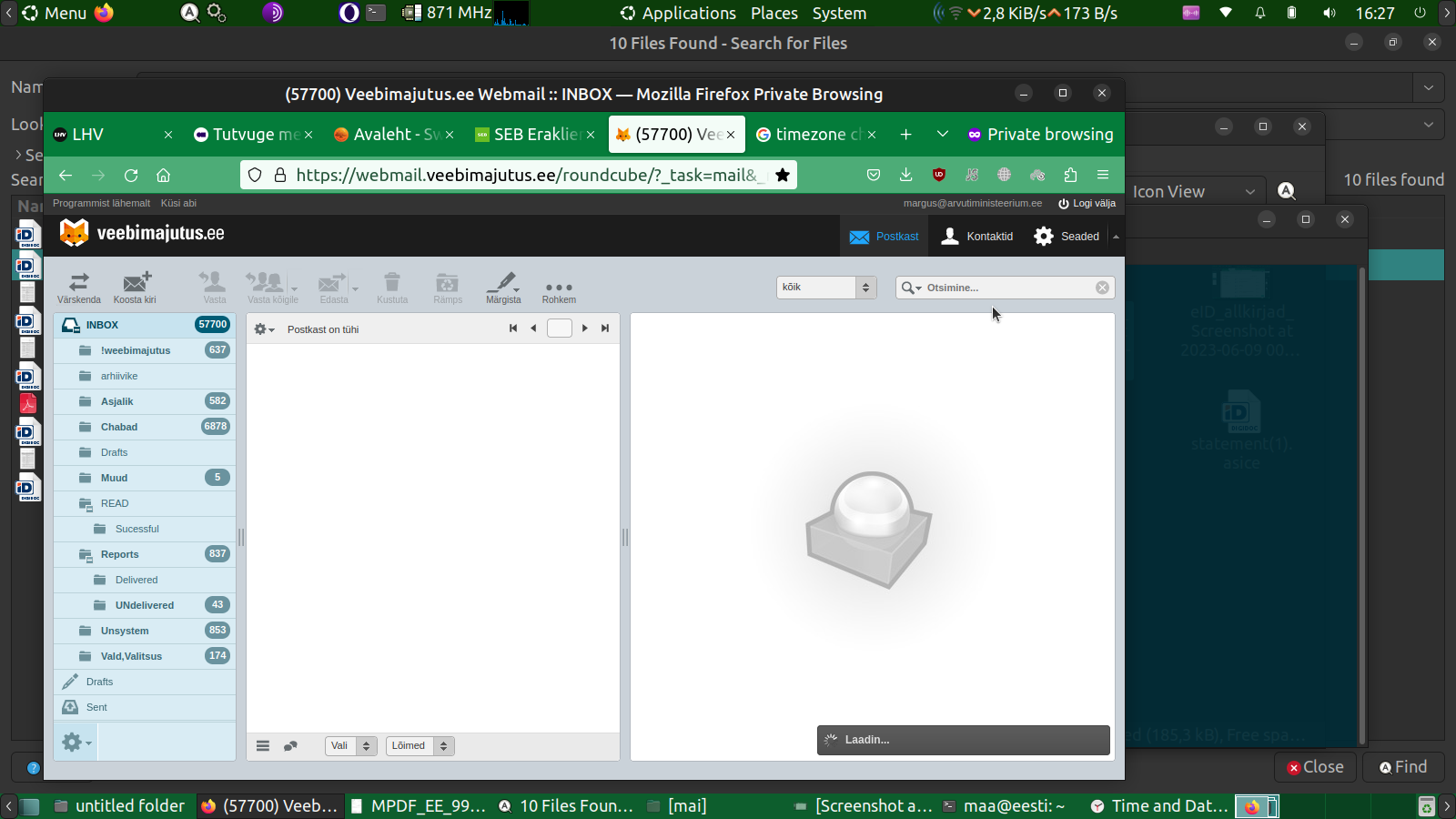Viewport: 1456px width, 819px height.
Task: Open Firefox hamburger application menu
Action: 1103,175
